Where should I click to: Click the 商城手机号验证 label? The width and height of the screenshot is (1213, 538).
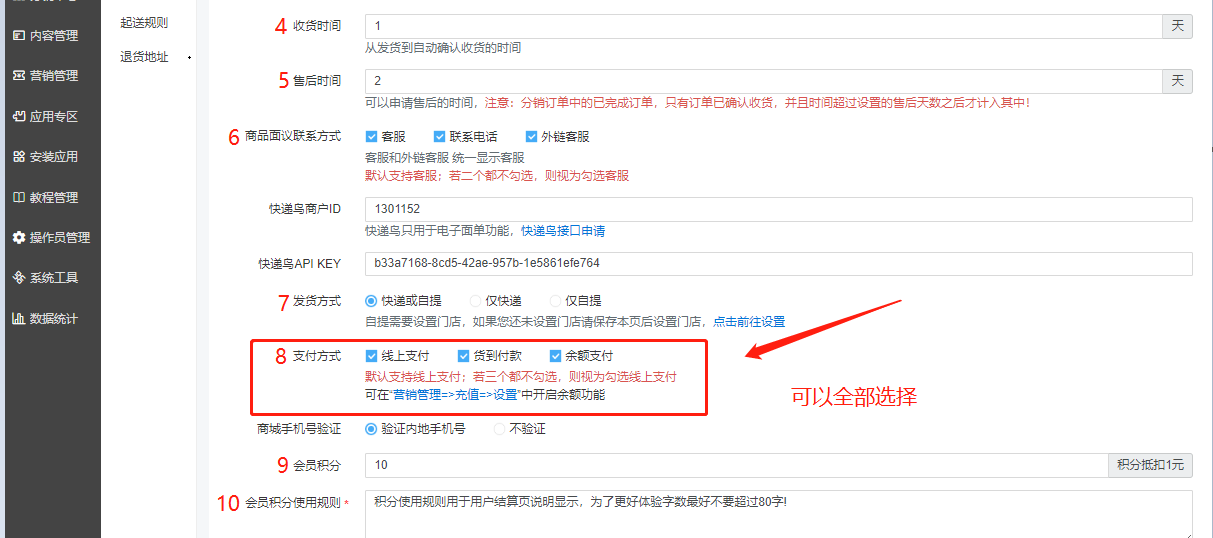pos(299,428)
